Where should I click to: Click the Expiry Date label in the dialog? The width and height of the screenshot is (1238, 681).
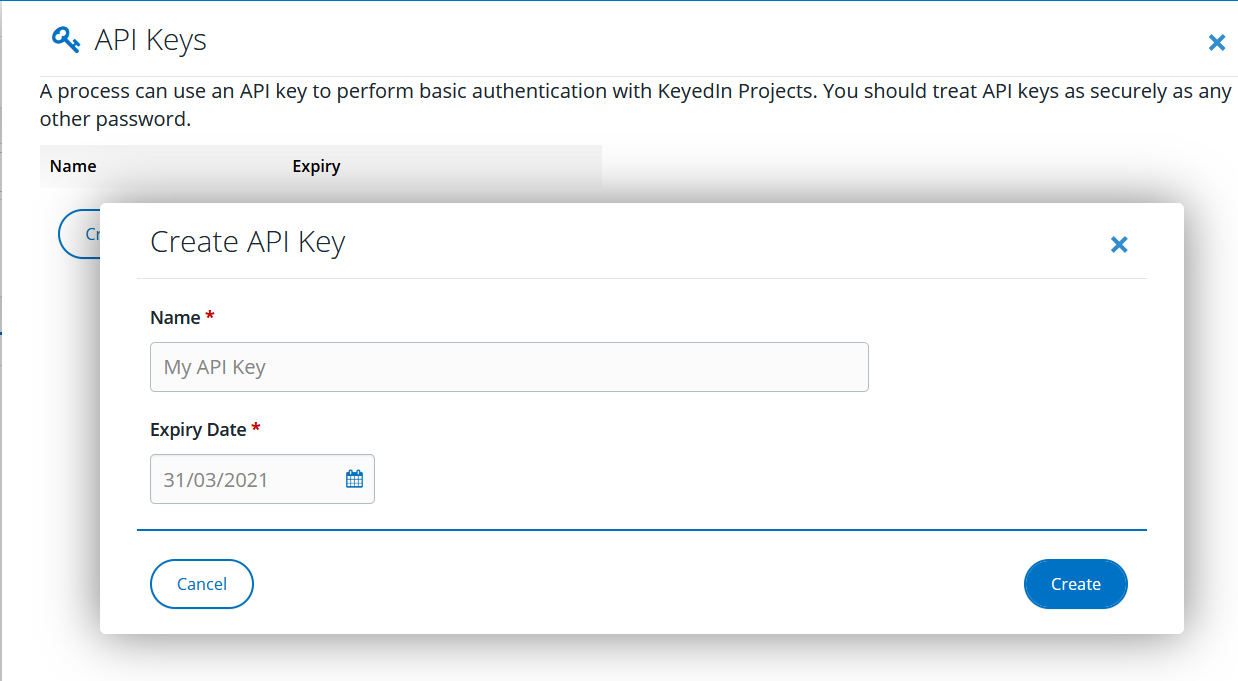[196, 429]
